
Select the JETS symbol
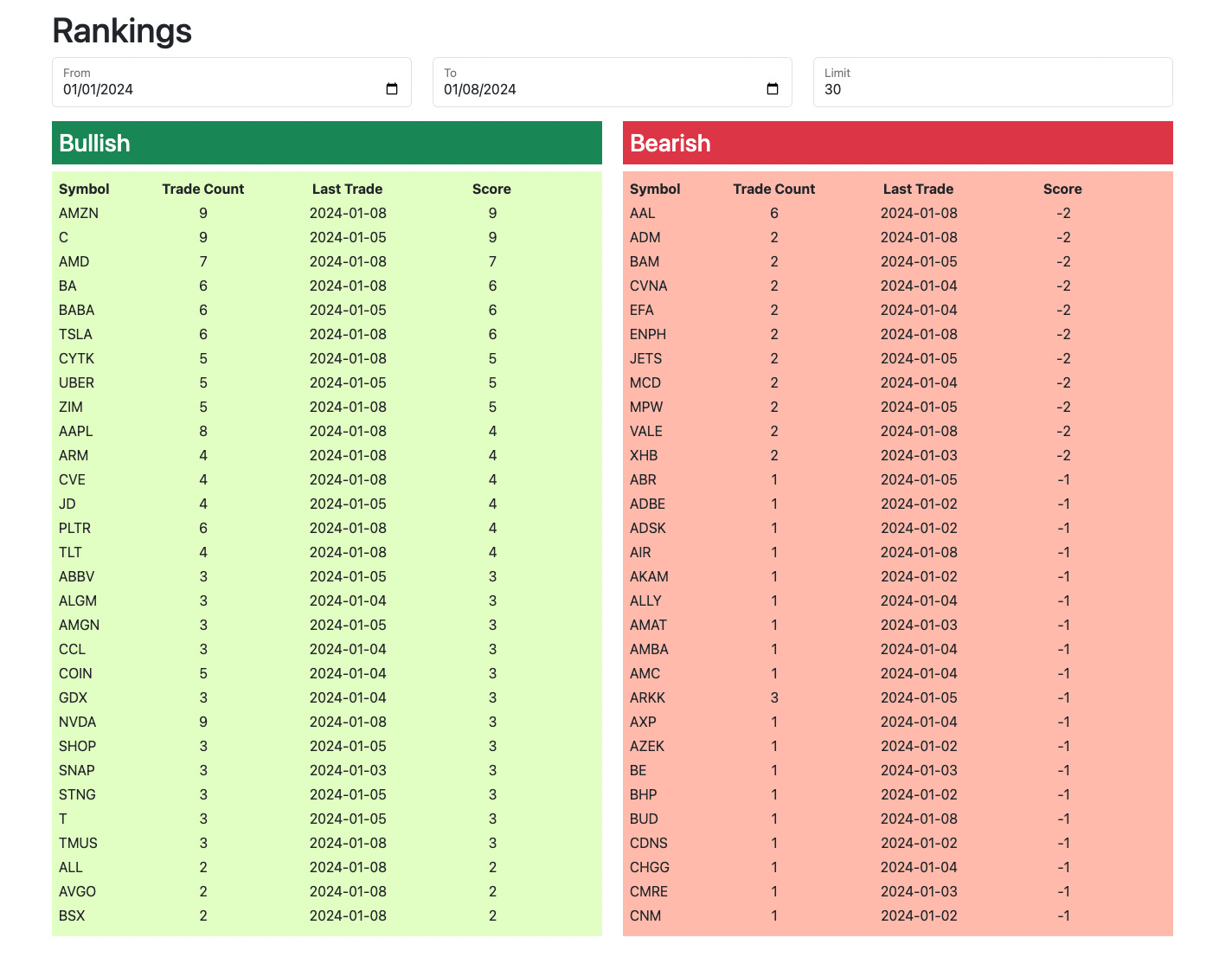[x=646, y=358]
